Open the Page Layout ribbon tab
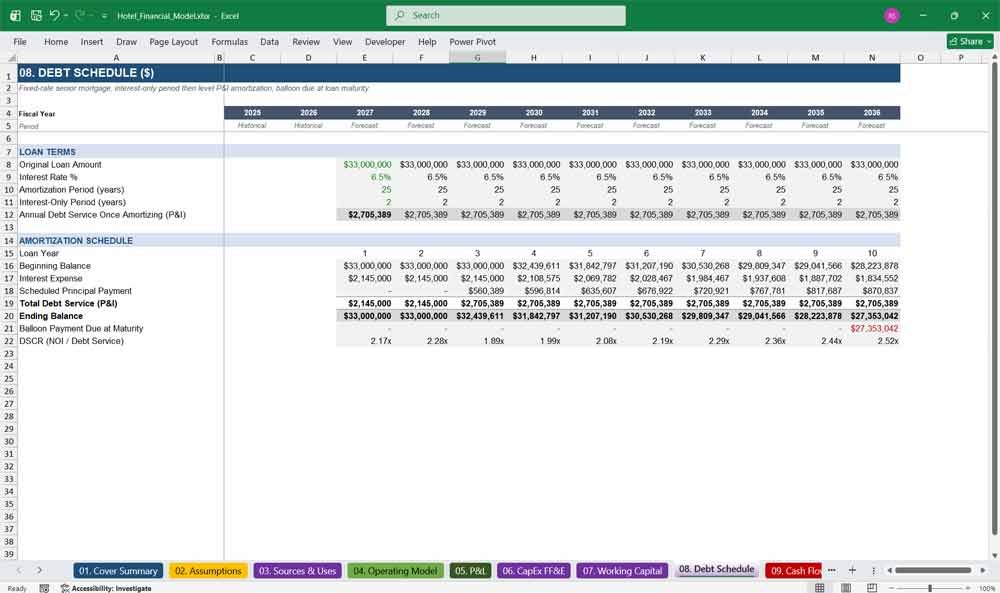Screen dimensions: 1000x593 (x=173, y=41)
